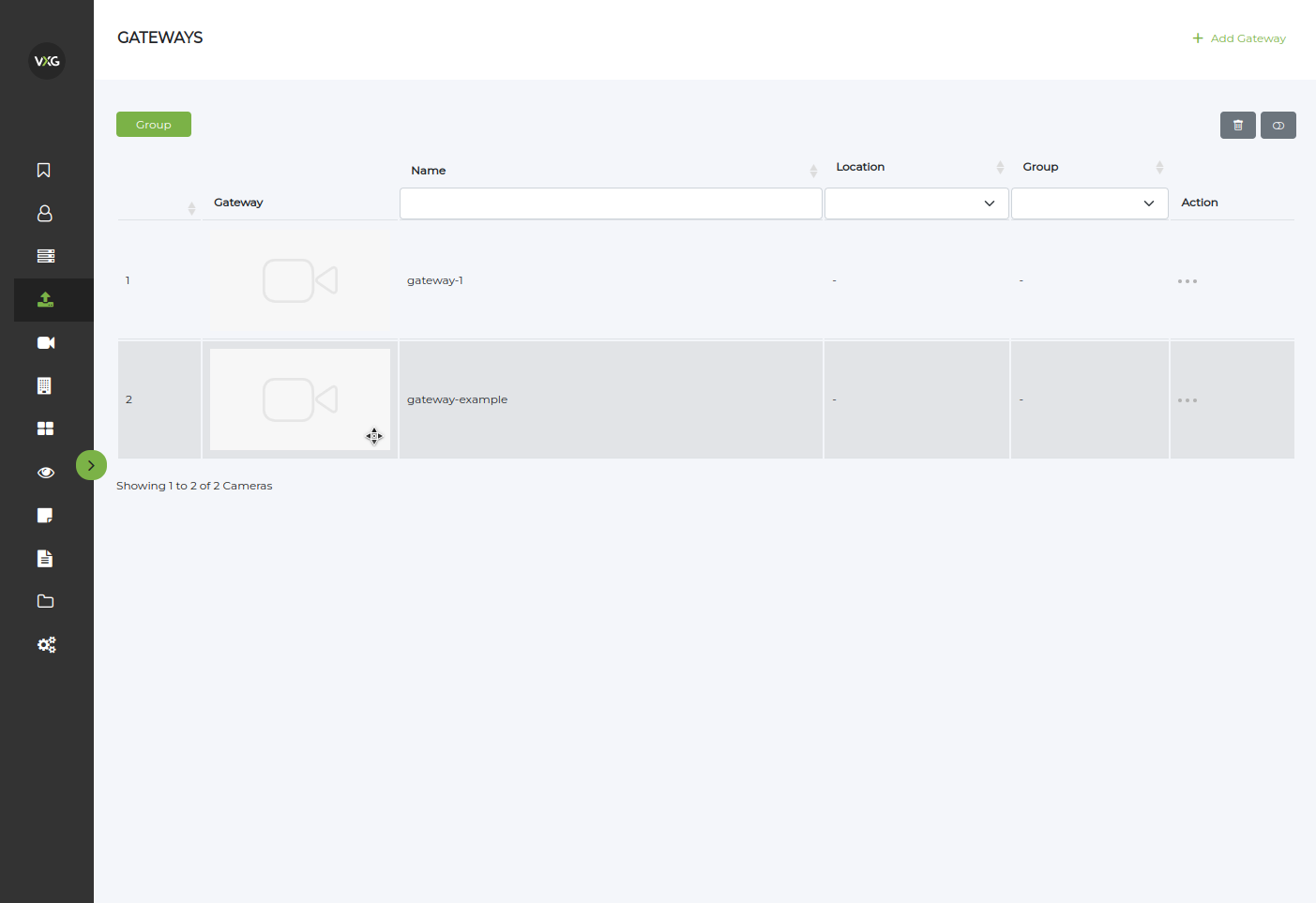The width and height of the screenshot is (1316, 903).
Task: Open the server rack sidebar icon
Action: click(x=45, y=256)
